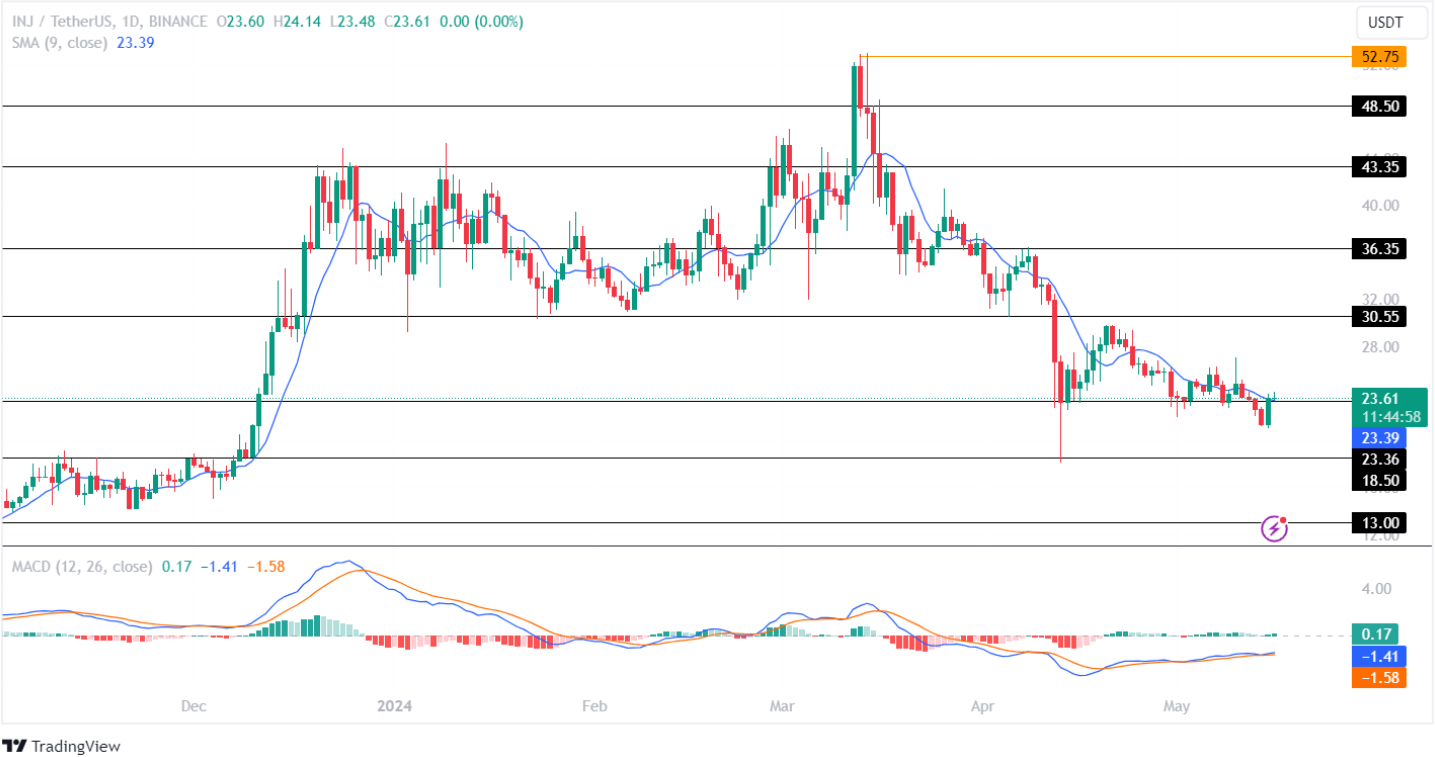Click the 40.00 price axis tick

coord(1382,206)
